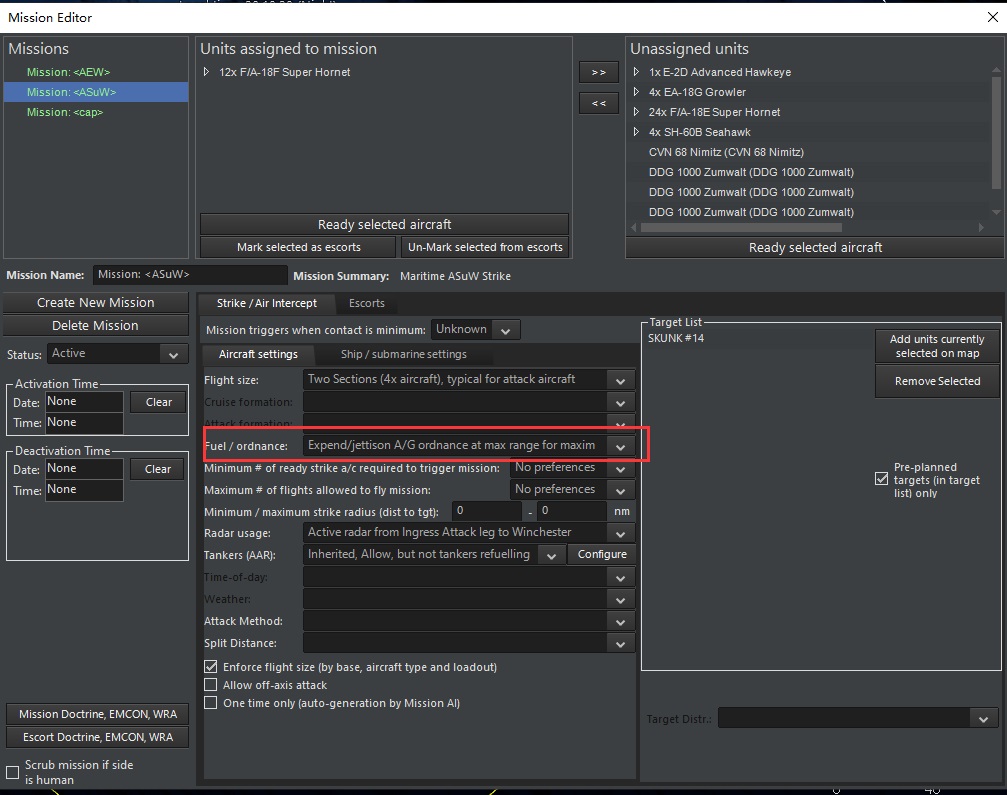Click the Deactivation Time Date field
The image size is (1007, 795).
point(84,469)
